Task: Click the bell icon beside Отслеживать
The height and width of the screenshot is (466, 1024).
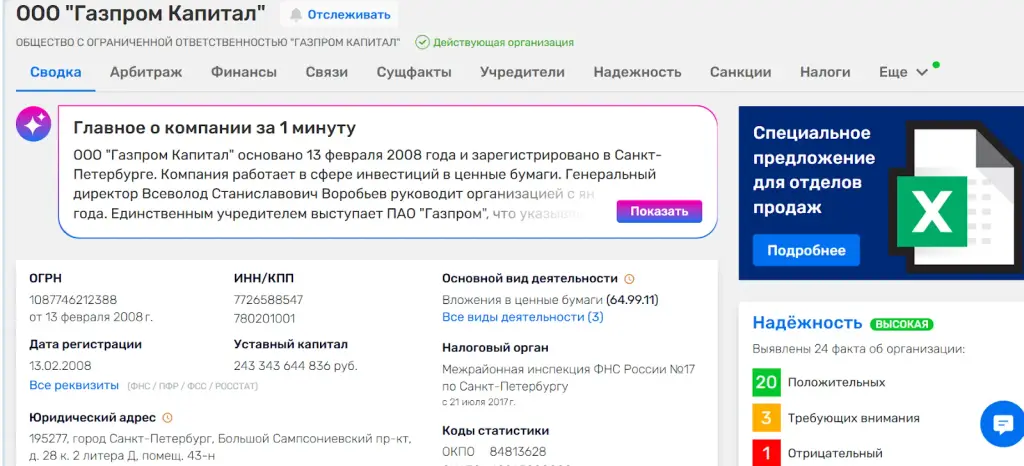Action: (296, 14)
